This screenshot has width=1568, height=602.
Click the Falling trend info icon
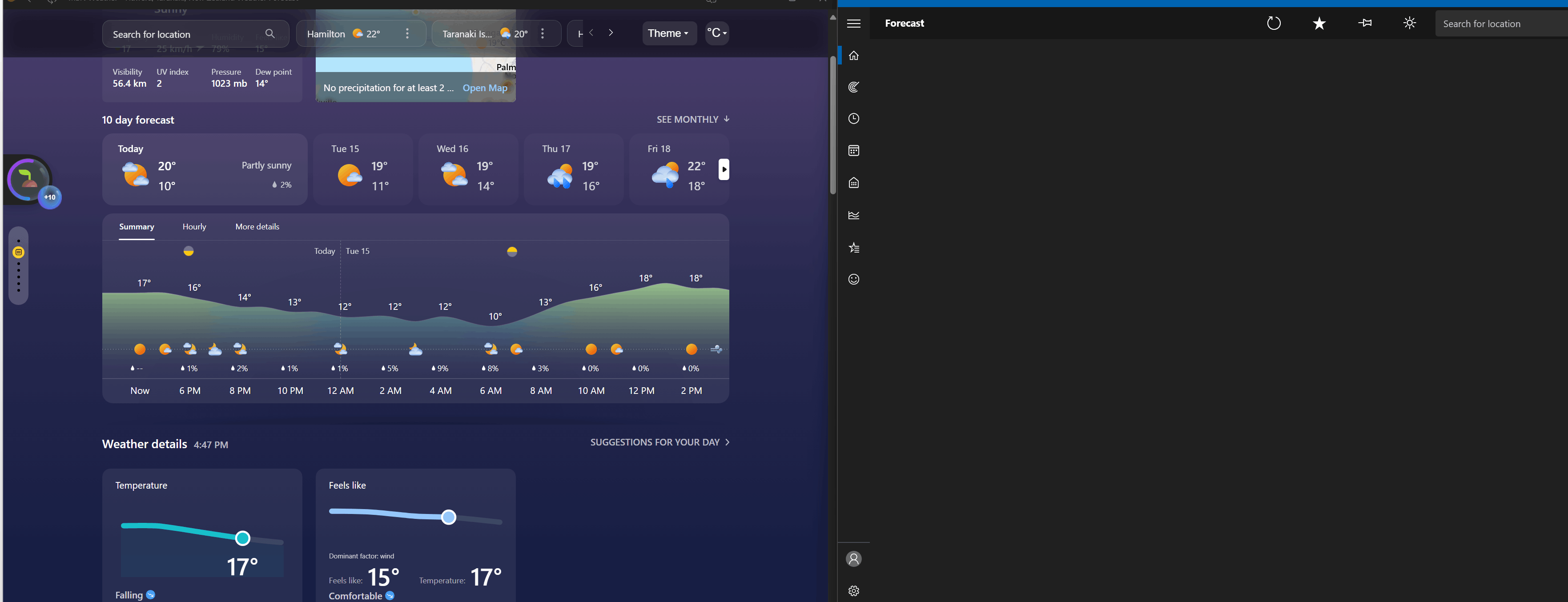click(150, 595)
